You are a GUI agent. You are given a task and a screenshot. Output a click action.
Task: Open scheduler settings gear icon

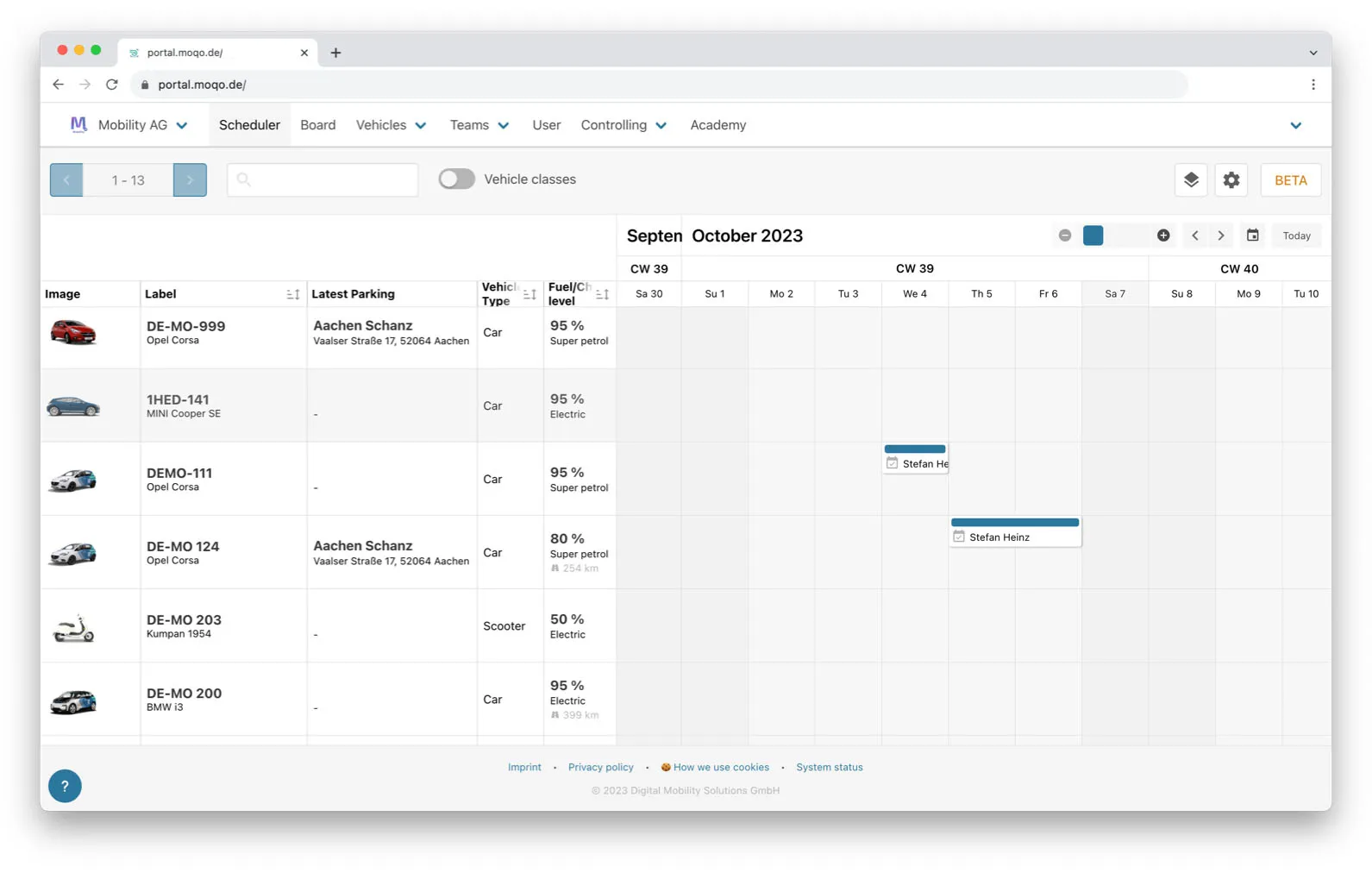pos(1231,180)
